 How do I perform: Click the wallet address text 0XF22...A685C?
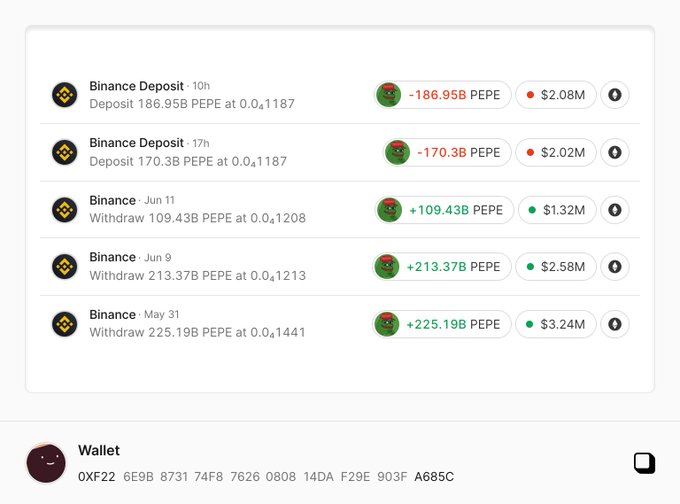[x=265, y=477]
